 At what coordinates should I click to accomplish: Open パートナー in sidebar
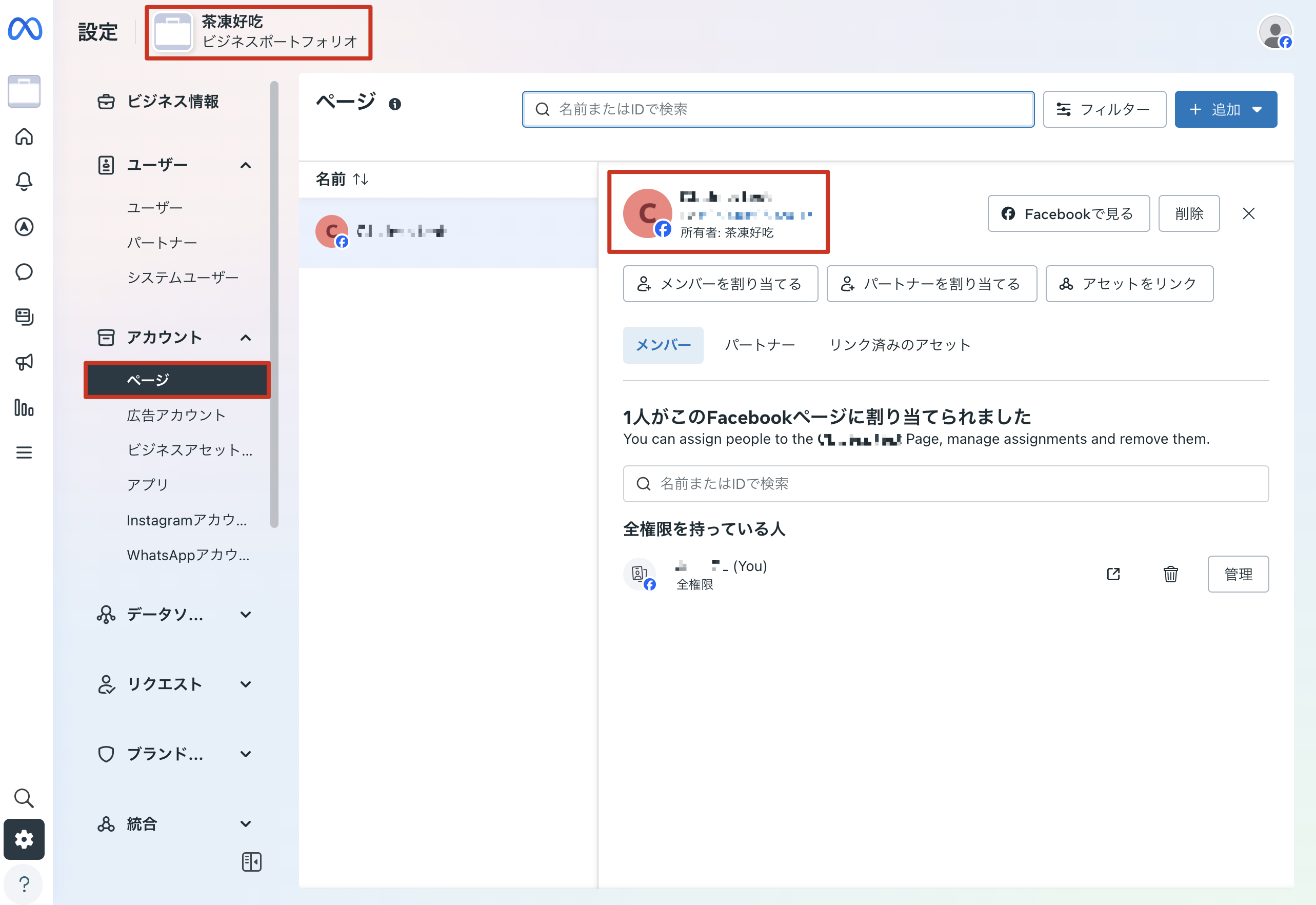coord(162,243)
